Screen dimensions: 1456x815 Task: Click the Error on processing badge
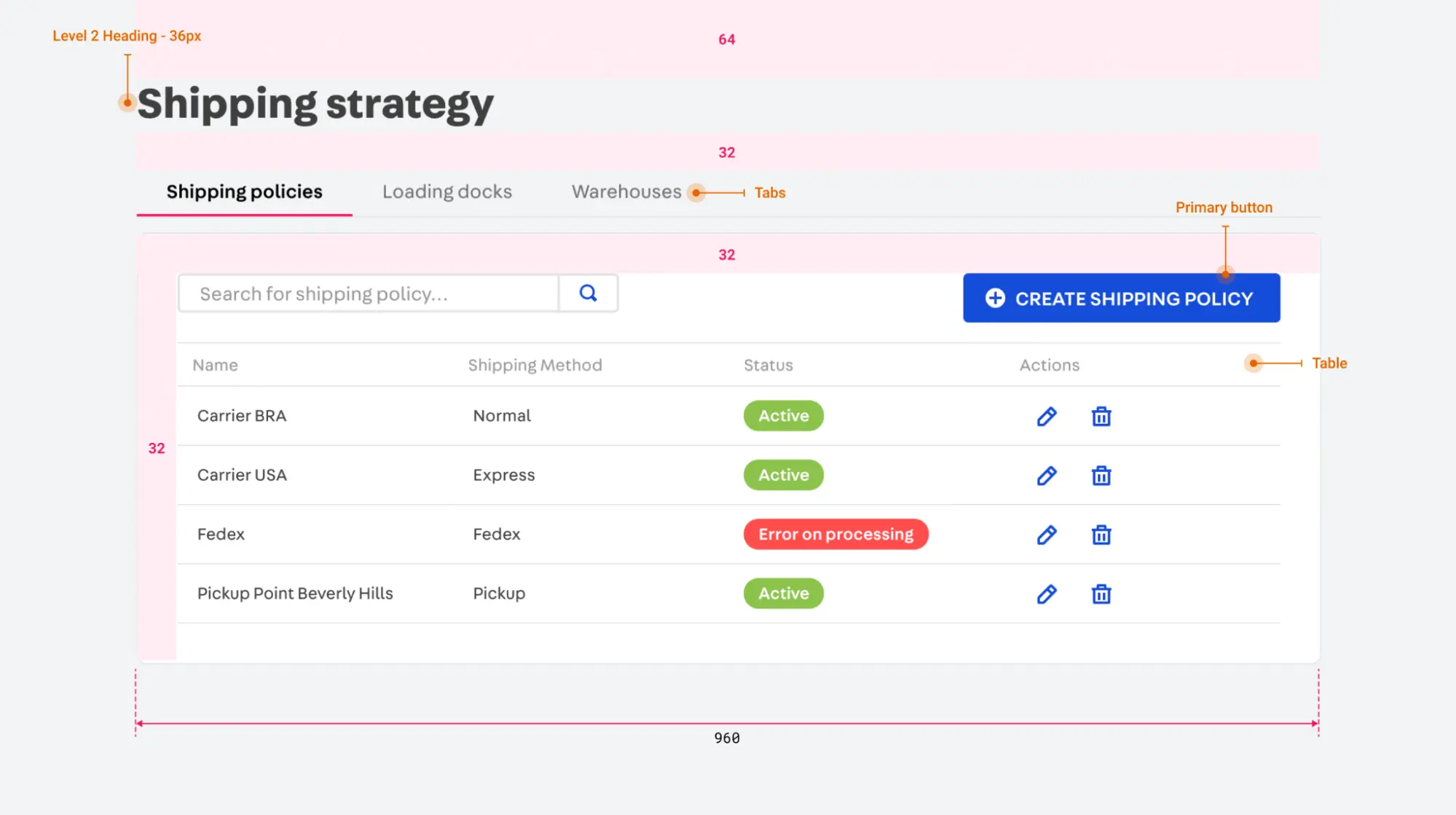(835, 534)
